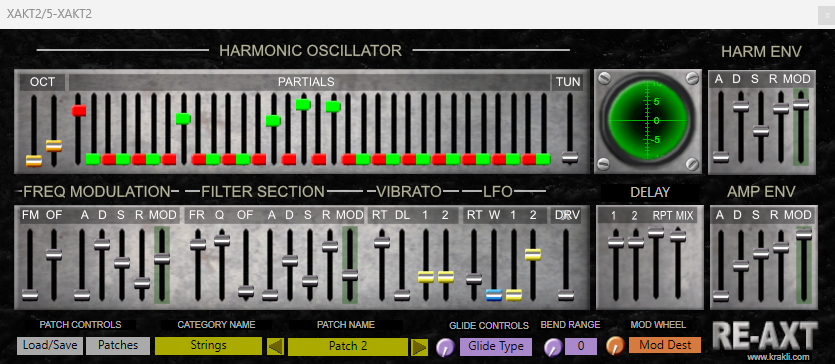Viewport: 835px width, 364px height.
Task: Click the RE-AXT krakli.com logo
Action: tap(764, 340)
